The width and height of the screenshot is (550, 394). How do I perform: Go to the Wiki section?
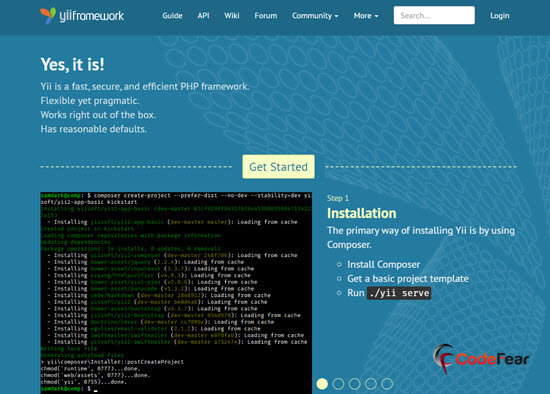coord(232,16)
